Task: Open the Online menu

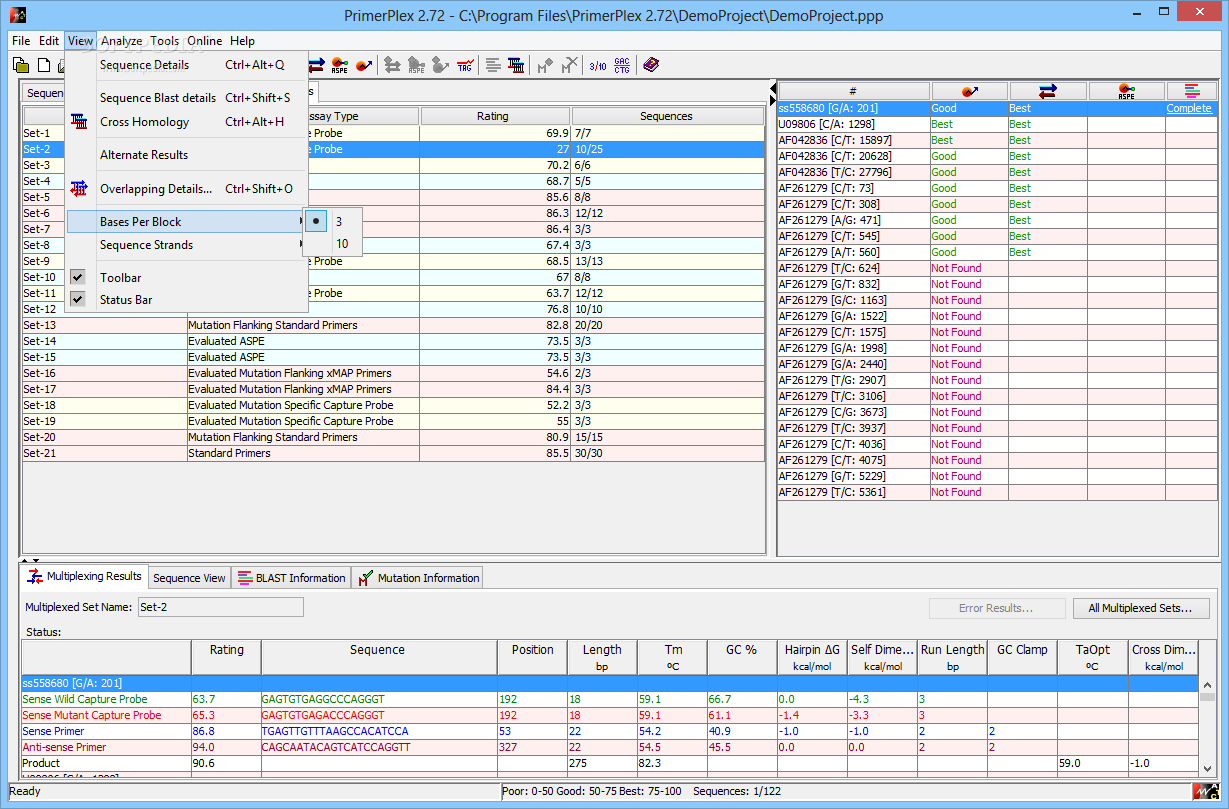Action: pyautogui.click(x=205, y=41)
